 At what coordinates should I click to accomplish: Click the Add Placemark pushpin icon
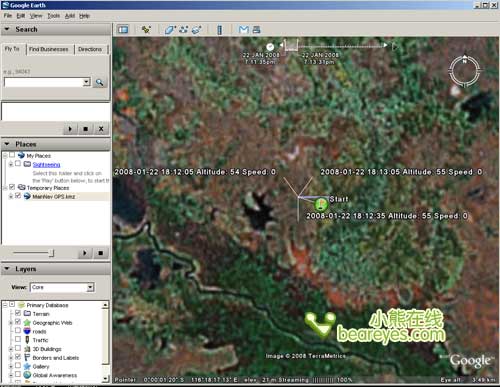146,30
